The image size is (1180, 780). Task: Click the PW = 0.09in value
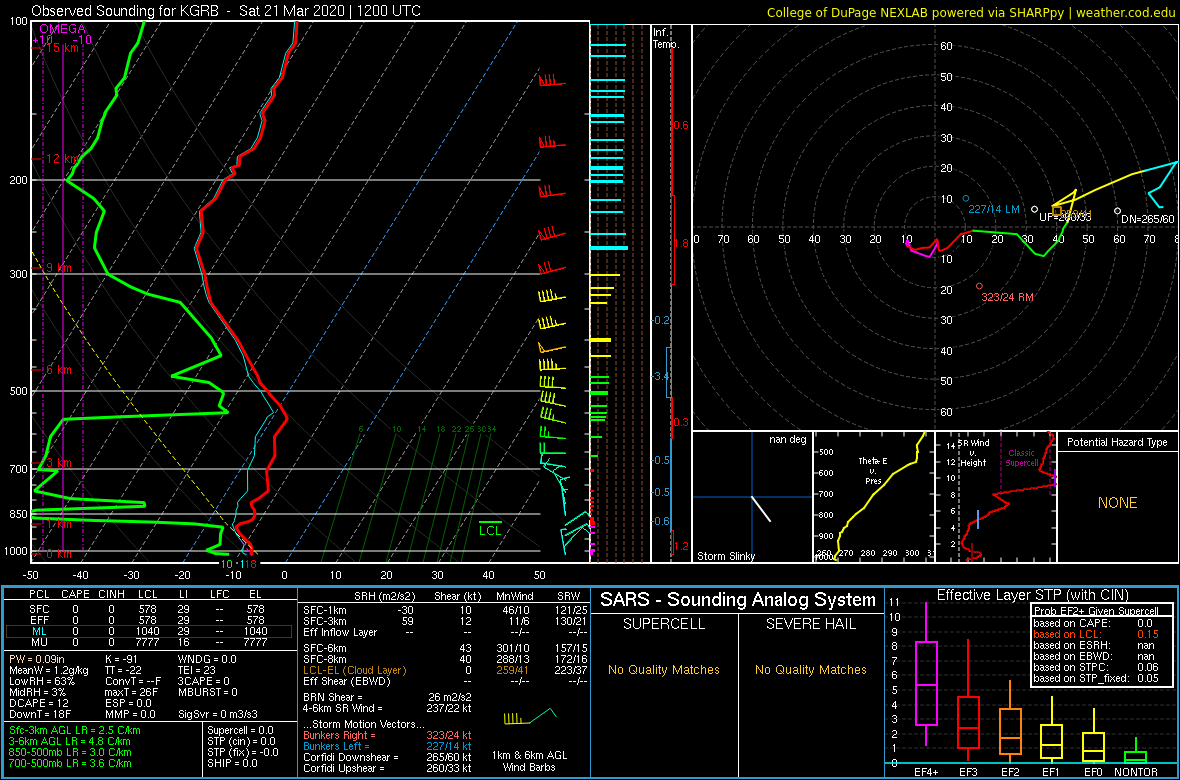39,658
